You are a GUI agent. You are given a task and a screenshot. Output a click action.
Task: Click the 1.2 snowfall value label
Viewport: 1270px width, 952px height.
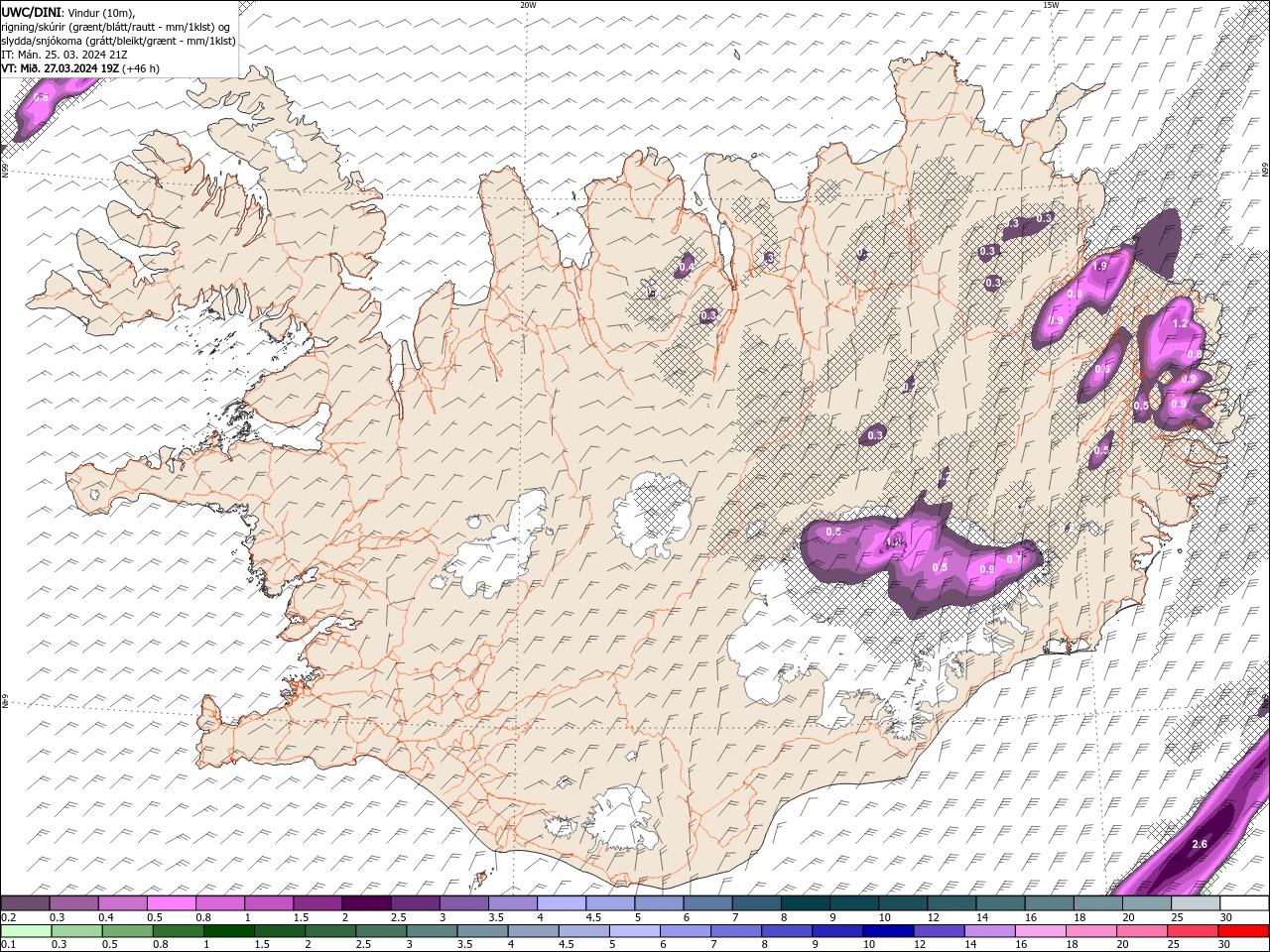[x=1180, y=324]
